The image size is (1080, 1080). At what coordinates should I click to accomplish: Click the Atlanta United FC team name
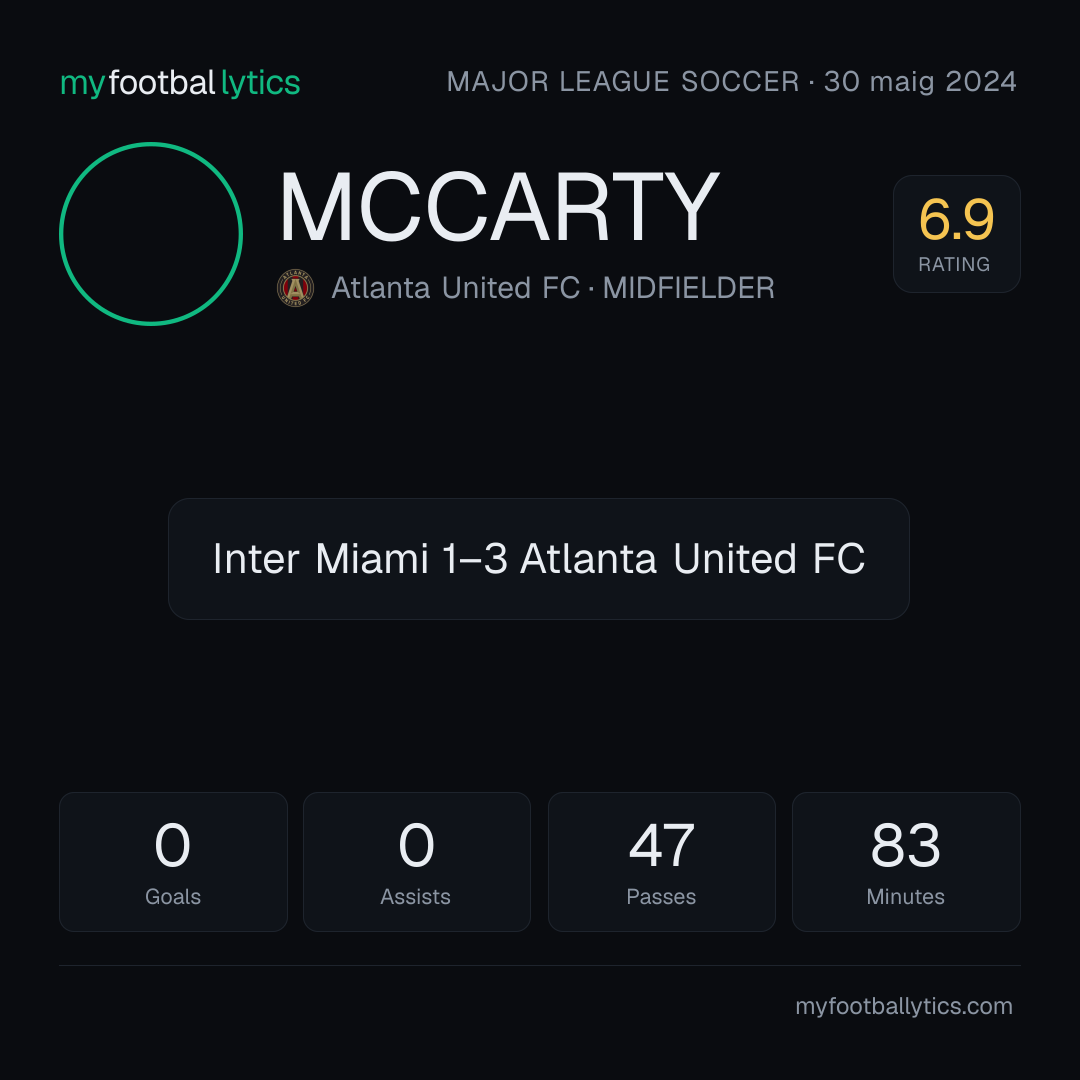click(455, 288)
